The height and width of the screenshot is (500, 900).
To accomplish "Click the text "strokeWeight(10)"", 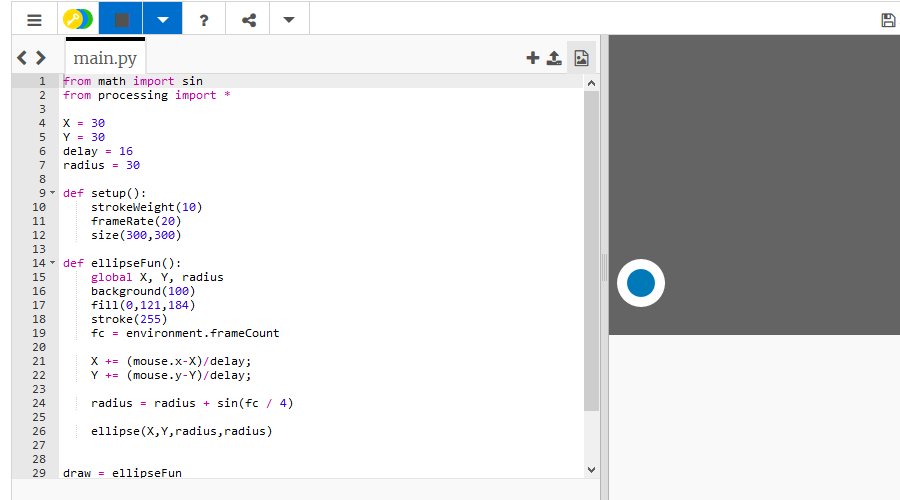I will (146, 207).
